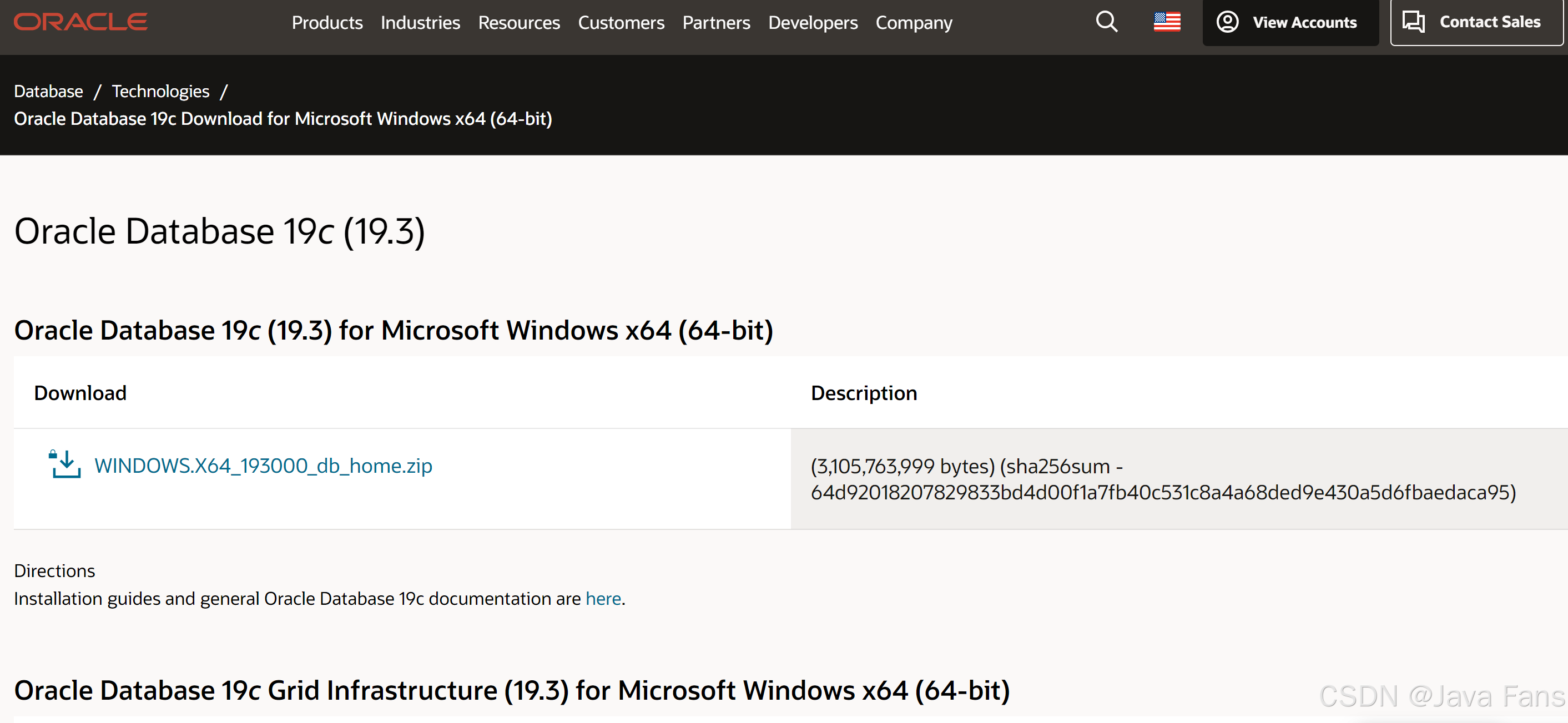Go to the Technologies breadcrumb link
The width and height of the screenshot is (1568, 723).
point(161,92)
